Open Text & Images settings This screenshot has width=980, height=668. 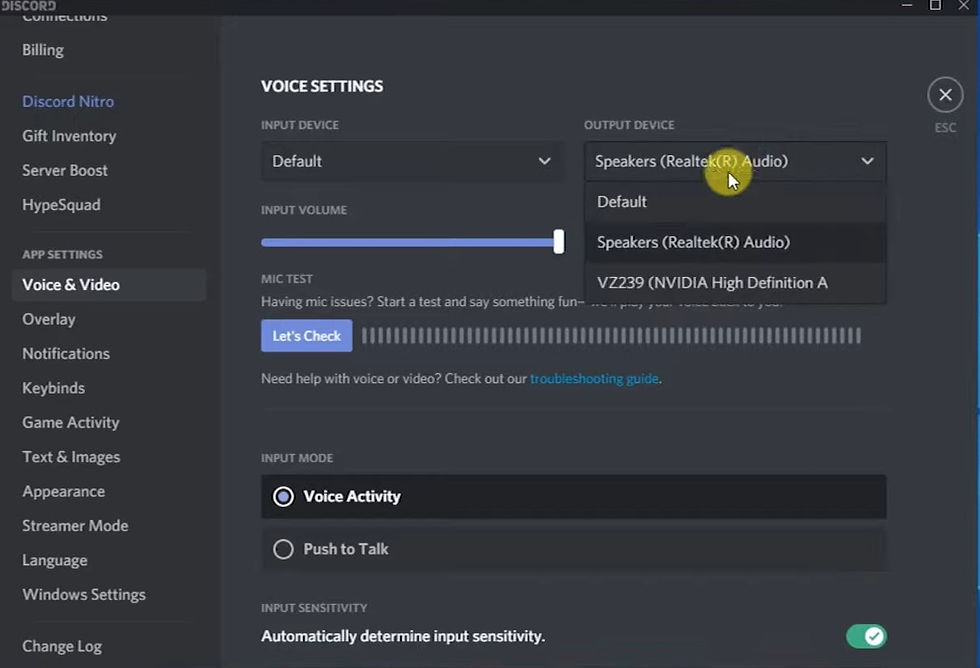[71, 457]
